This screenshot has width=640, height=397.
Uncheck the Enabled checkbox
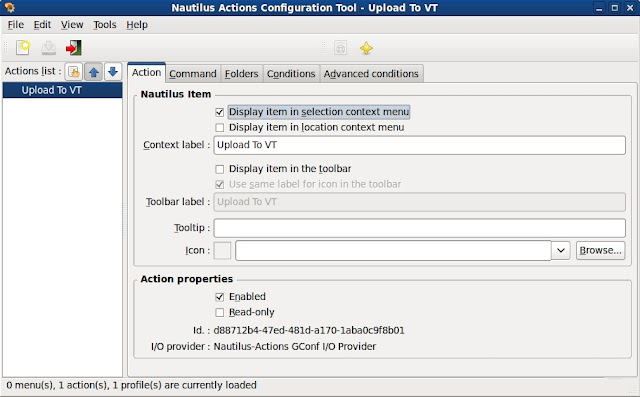tap(220, 297)
